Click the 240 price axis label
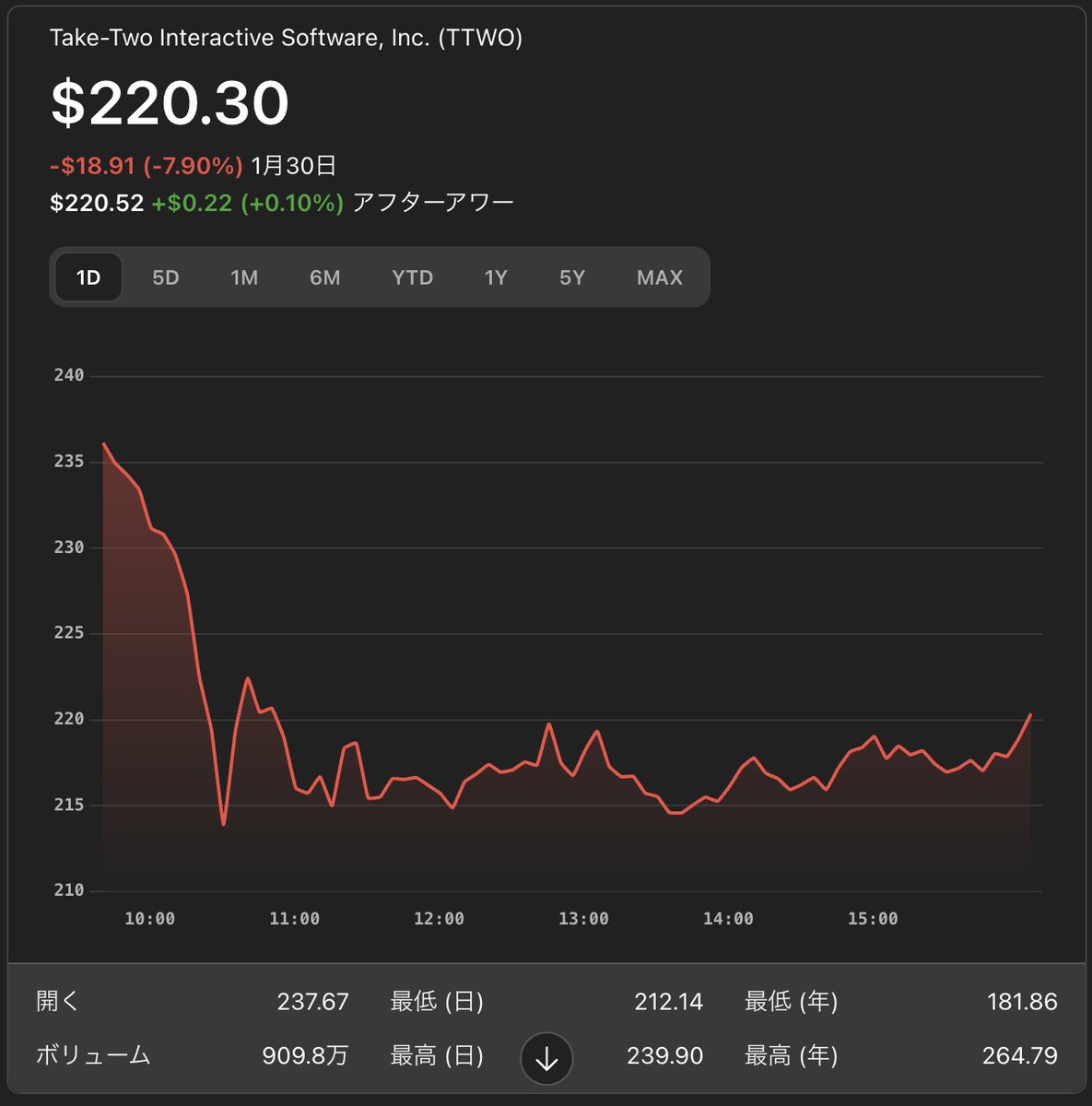The image size is (1092, 1106). coord(69,375)
